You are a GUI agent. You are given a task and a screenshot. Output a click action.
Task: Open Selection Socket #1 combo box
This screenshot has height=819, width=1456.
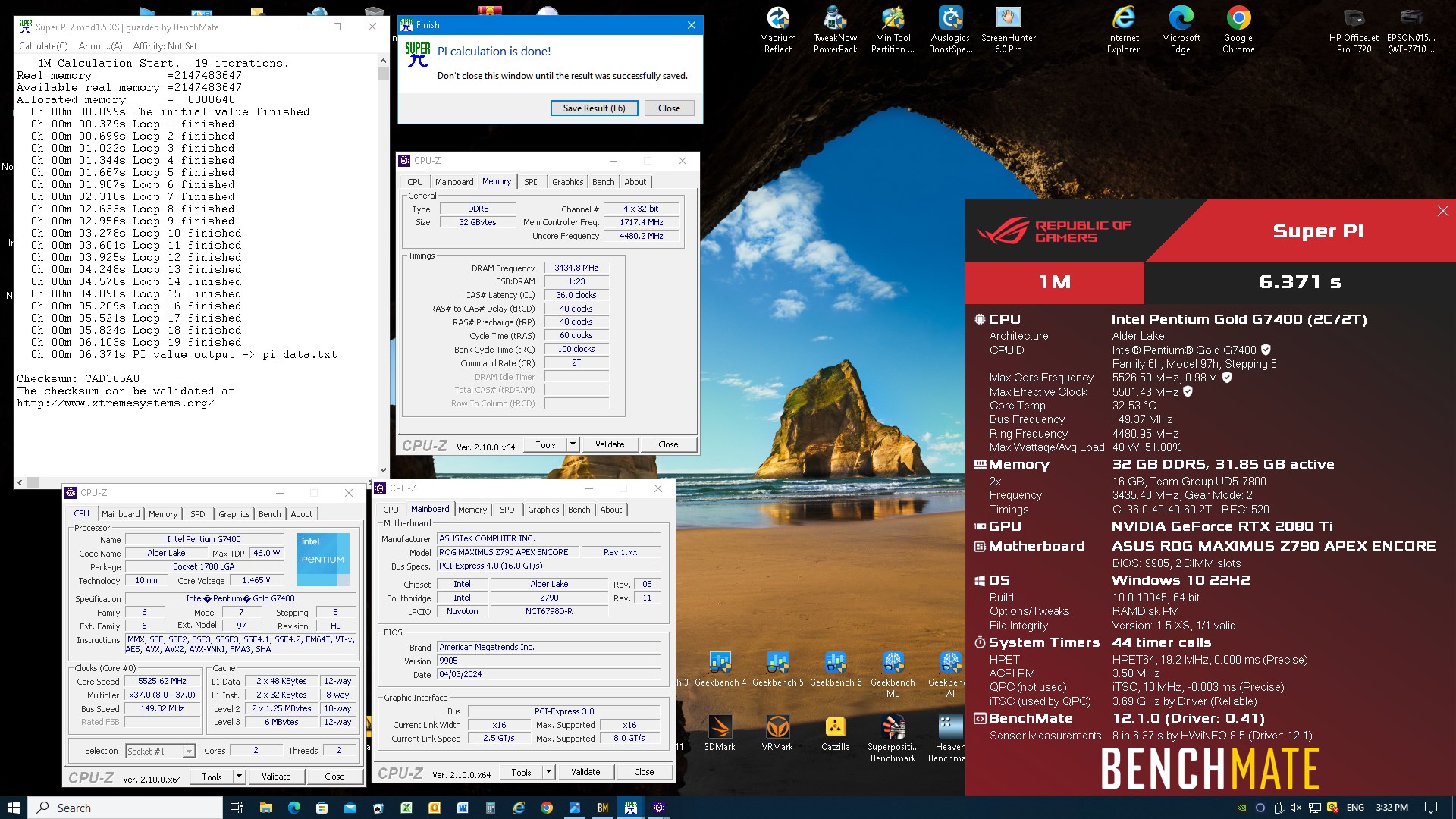coord(160,751)
